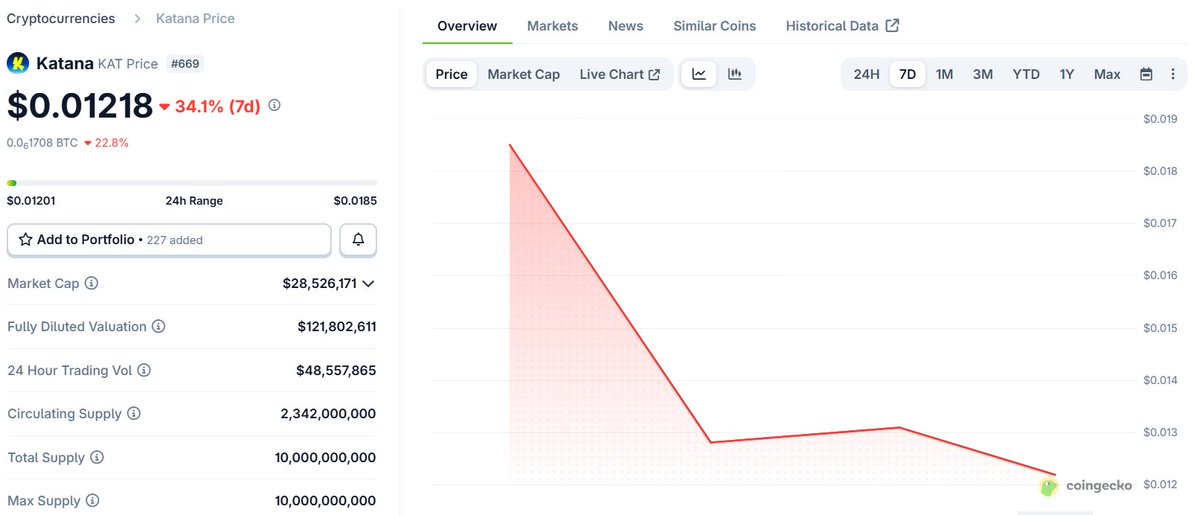Show Market Cap info tooltip icon
The width and height of the screenshot is (1200, 515).
click(x=92, y=284)
